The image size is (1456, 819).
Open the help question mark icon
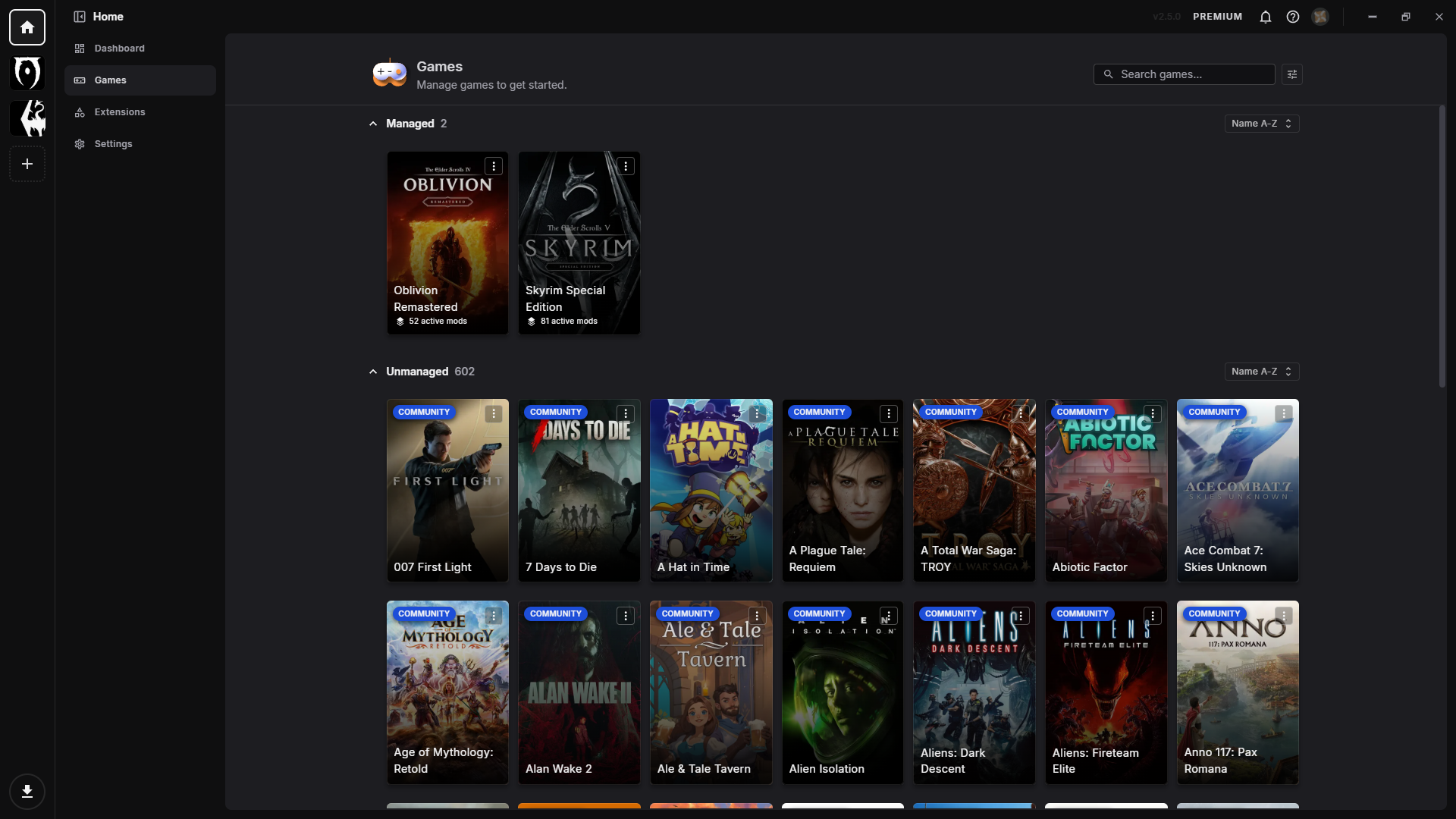click(x=1293, y=17)
